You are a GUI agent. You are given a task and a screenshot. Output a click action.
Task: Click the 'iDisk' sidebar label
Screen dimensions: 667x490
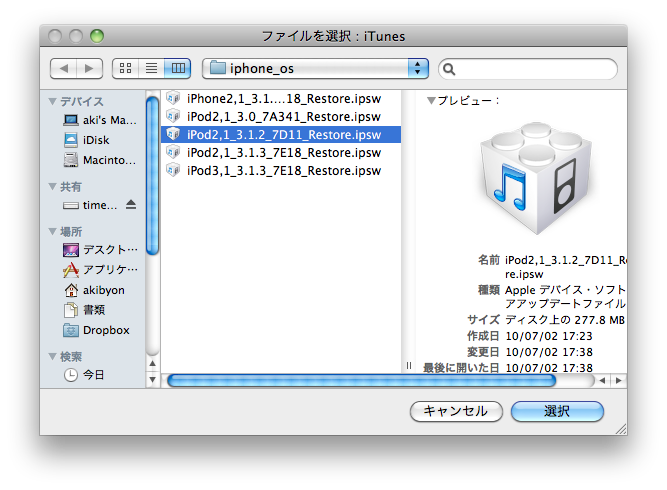point(96,140)
